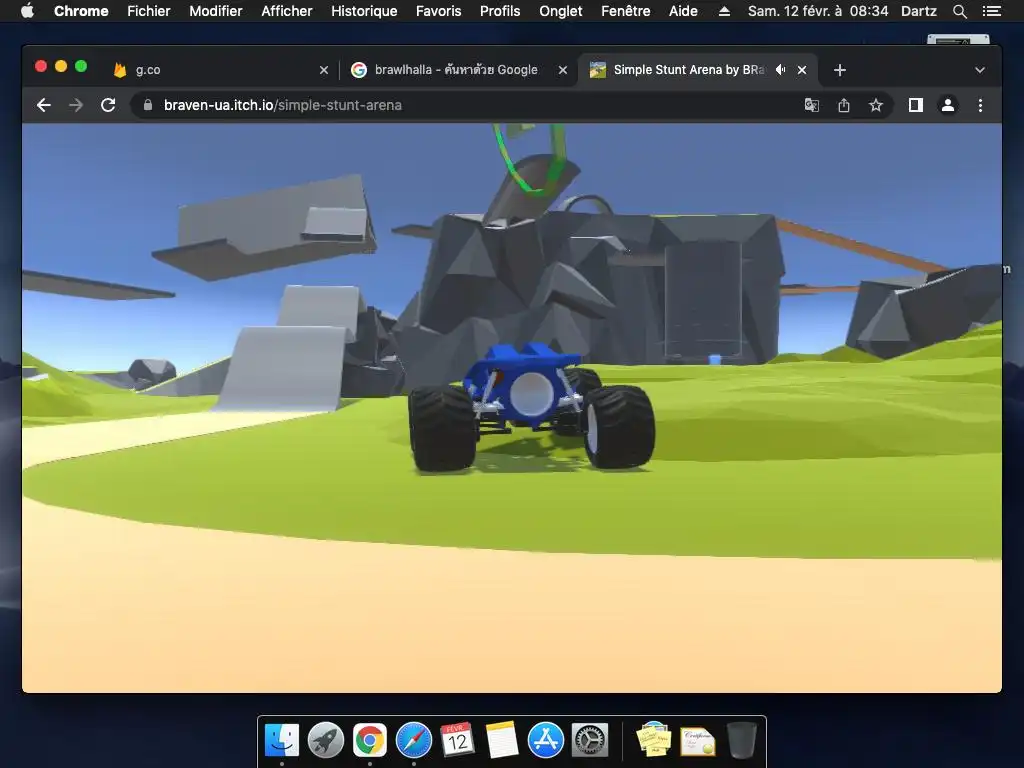Close the g.co tab
1024x768 pixels.
[324, 70]
